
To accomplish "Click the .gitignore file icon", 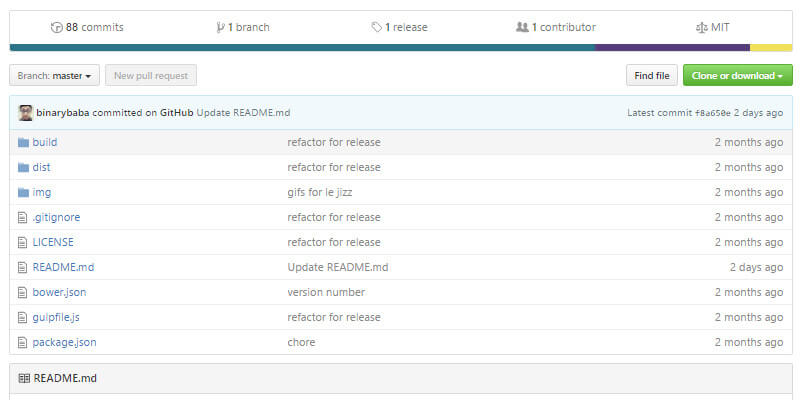I will pyautogui.click(x=24, y=217).
